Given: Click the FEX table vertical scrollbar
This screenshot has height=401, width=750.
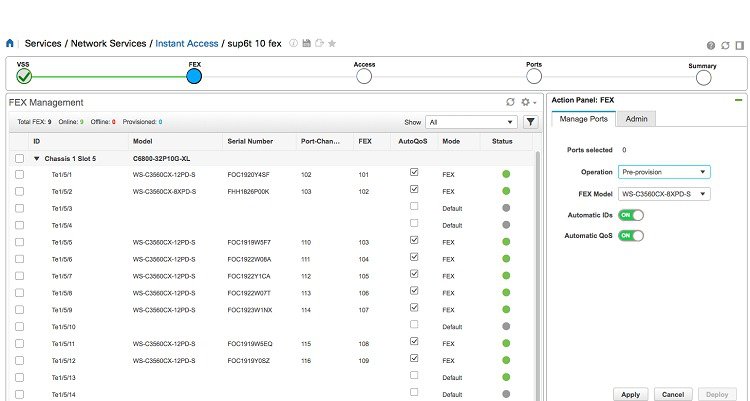Looking at the screenshot, I should point(538,275).
